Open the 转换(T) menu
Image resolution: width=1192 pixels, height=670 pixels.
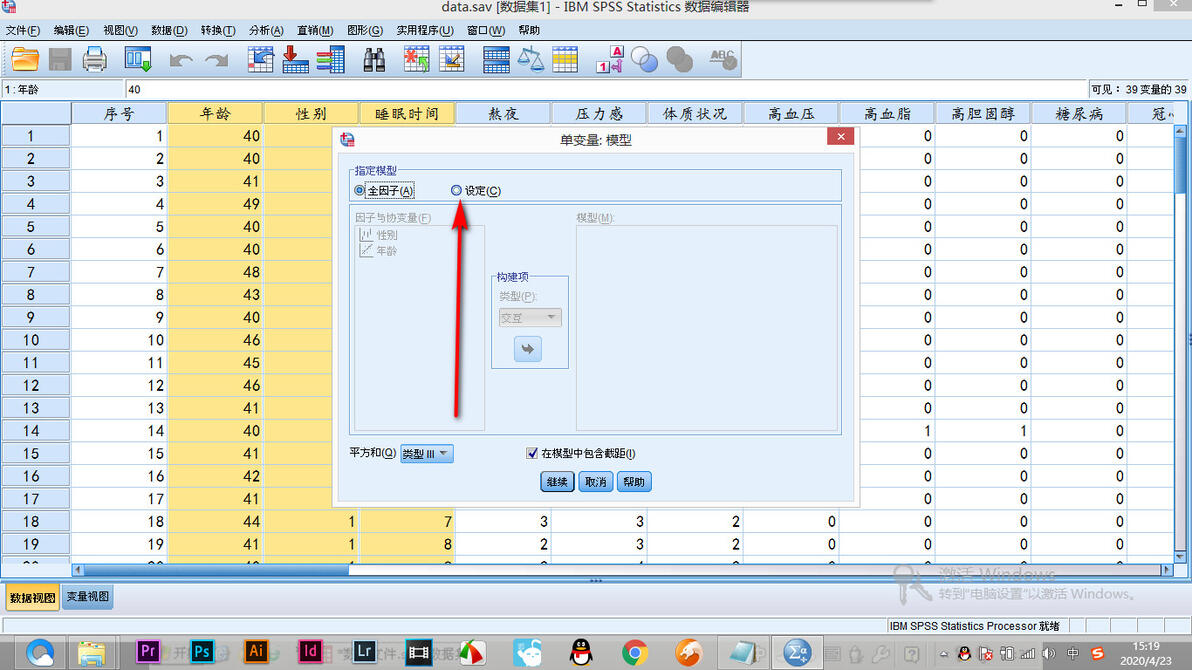[217, 30]
